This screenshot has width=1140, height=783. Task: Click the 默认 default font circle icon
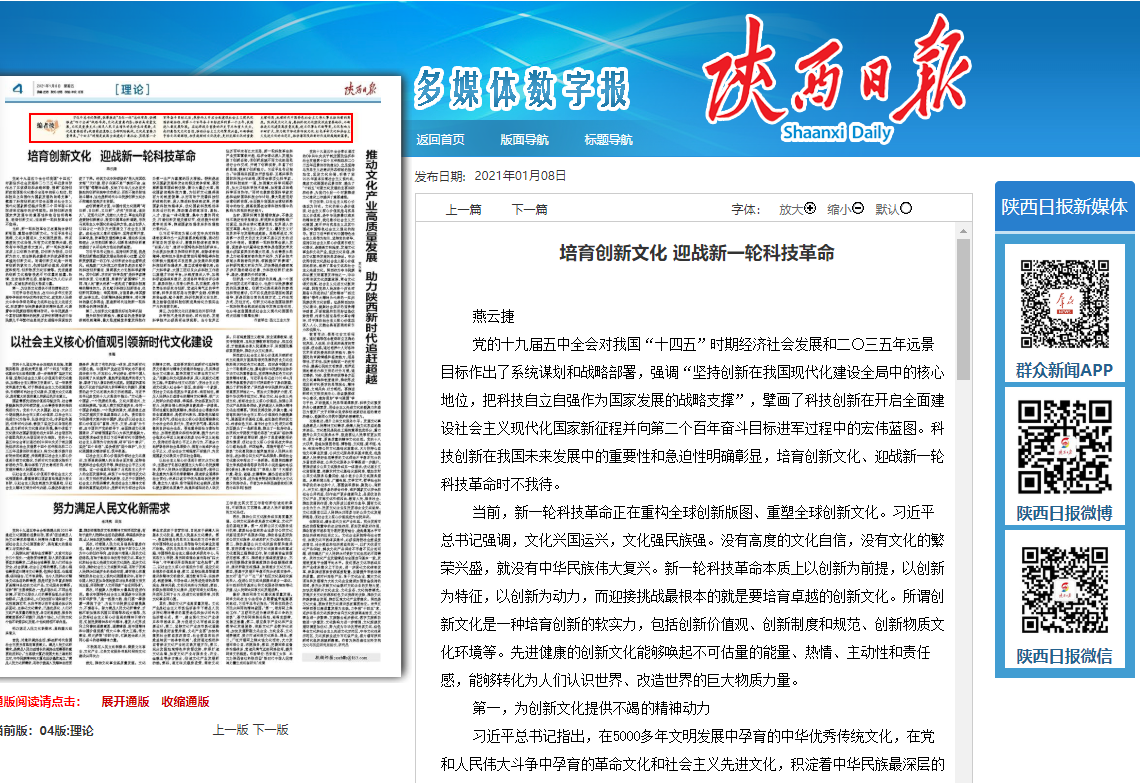point(906,209)
